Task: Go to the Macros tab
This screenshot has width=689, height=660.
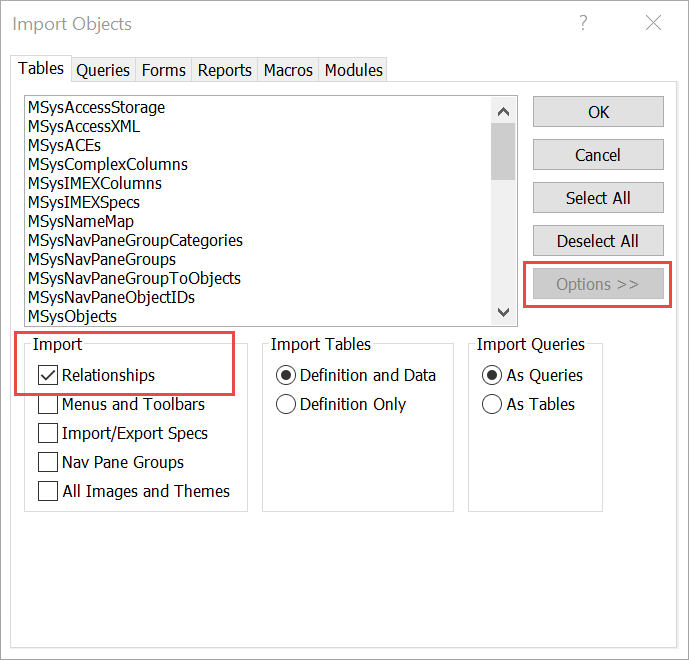Action: point(288,70)
